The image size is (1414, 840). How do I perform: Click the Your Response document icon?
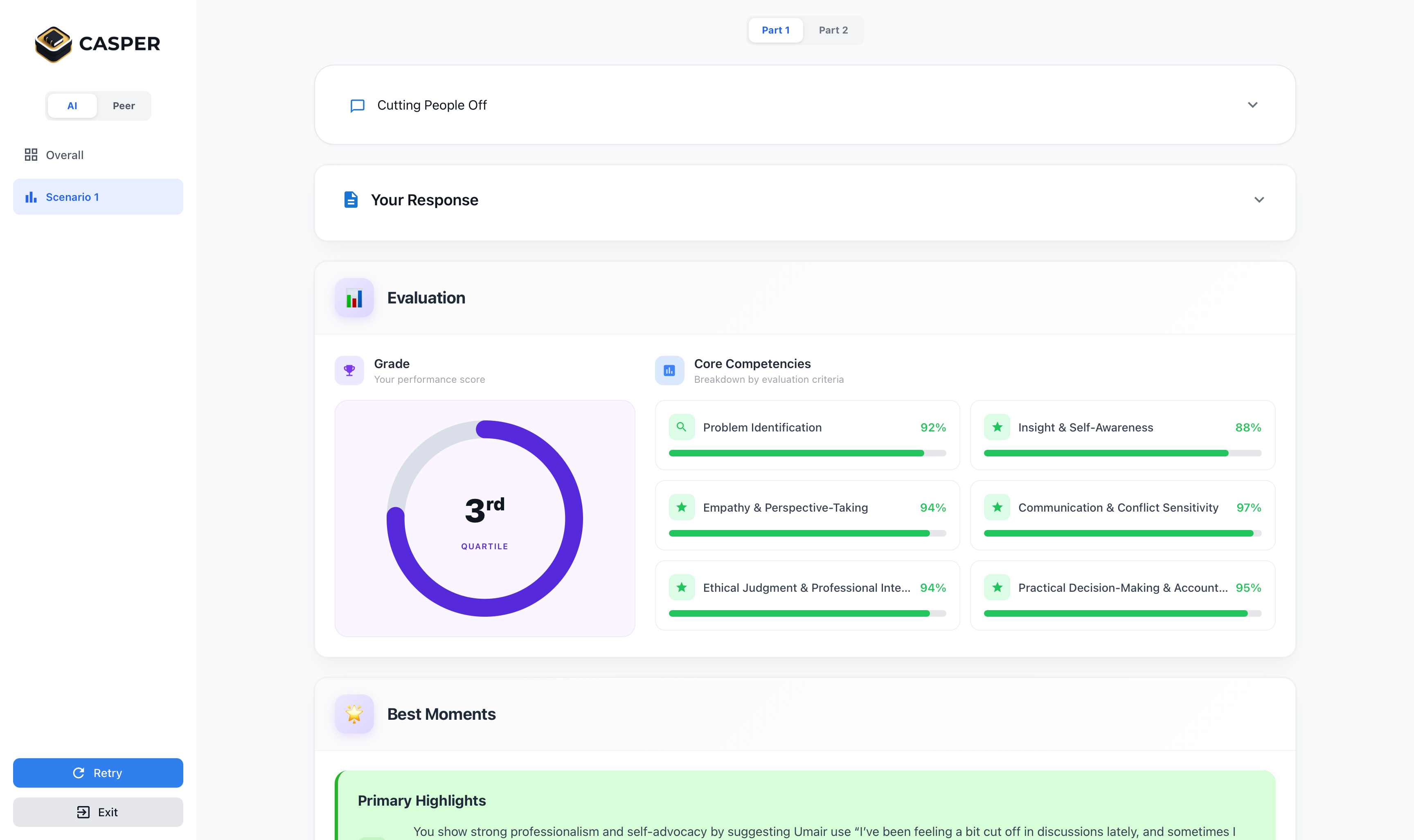coord(351,200)
